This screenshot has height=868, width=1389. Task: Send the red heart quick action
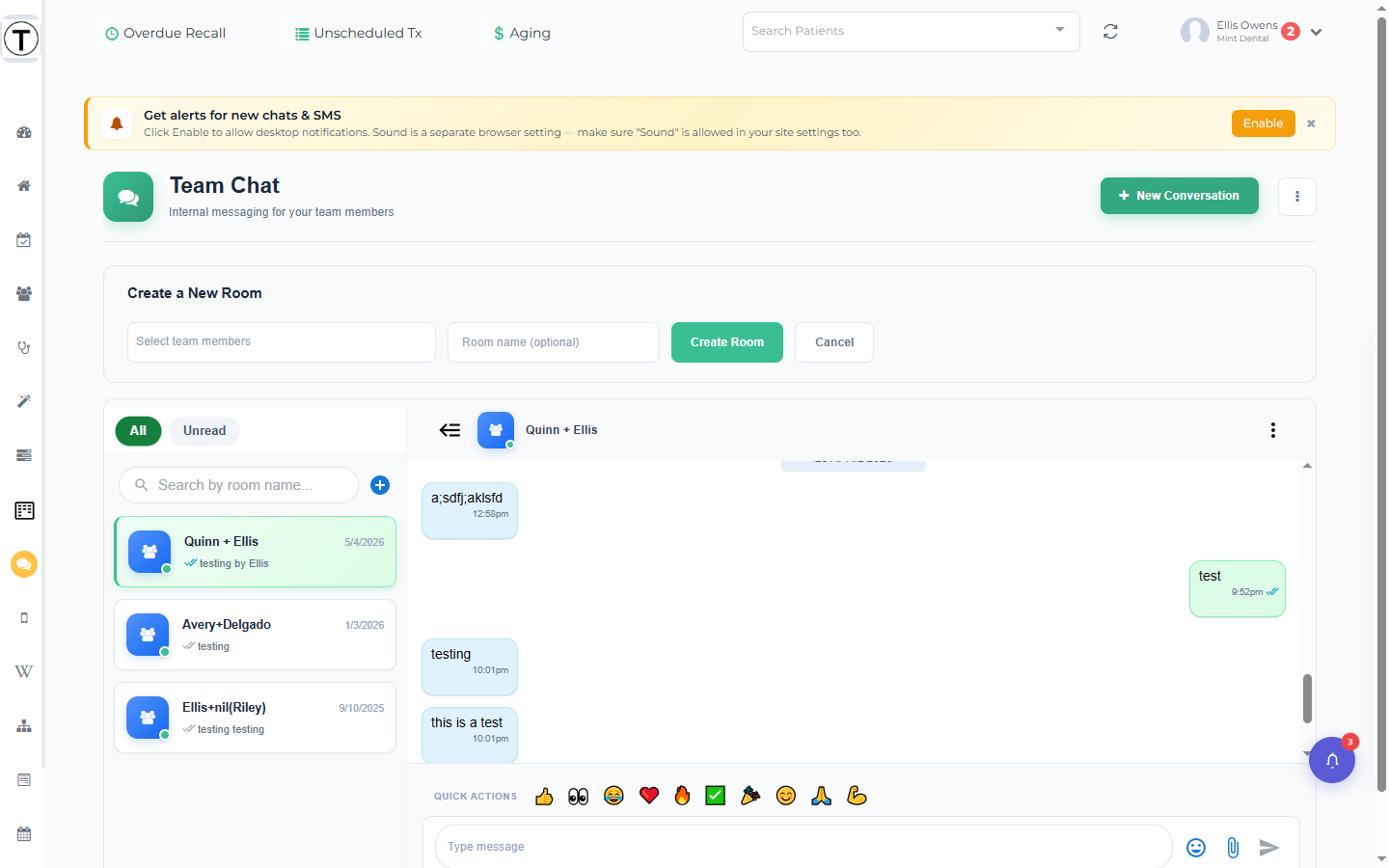(649, 796)
